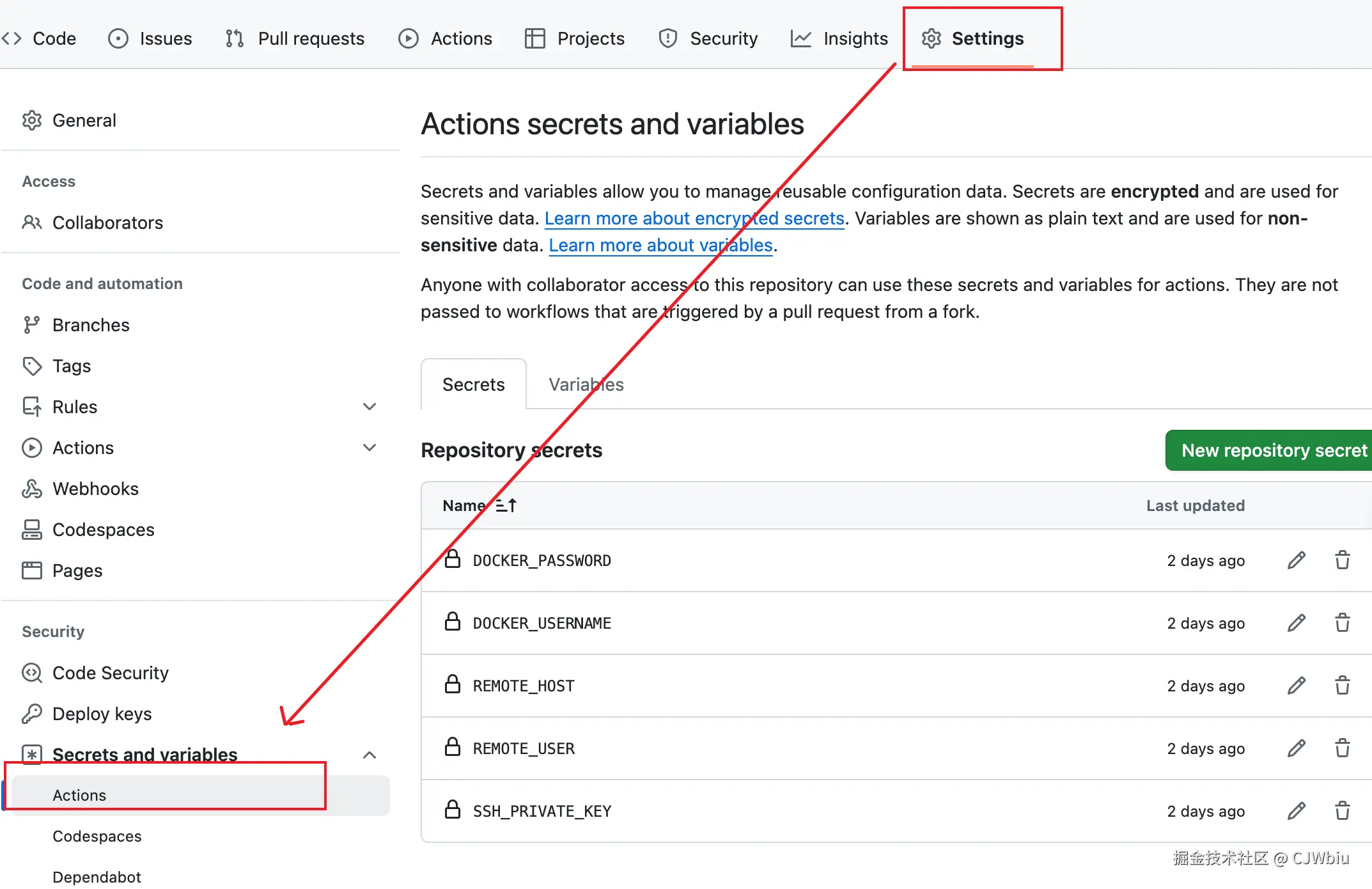Click pencil edit icon for DOCKER_PASSWORD
Image resolution: width=1372 pixels, height=889 pixels.
click(x=1296, y=560)
